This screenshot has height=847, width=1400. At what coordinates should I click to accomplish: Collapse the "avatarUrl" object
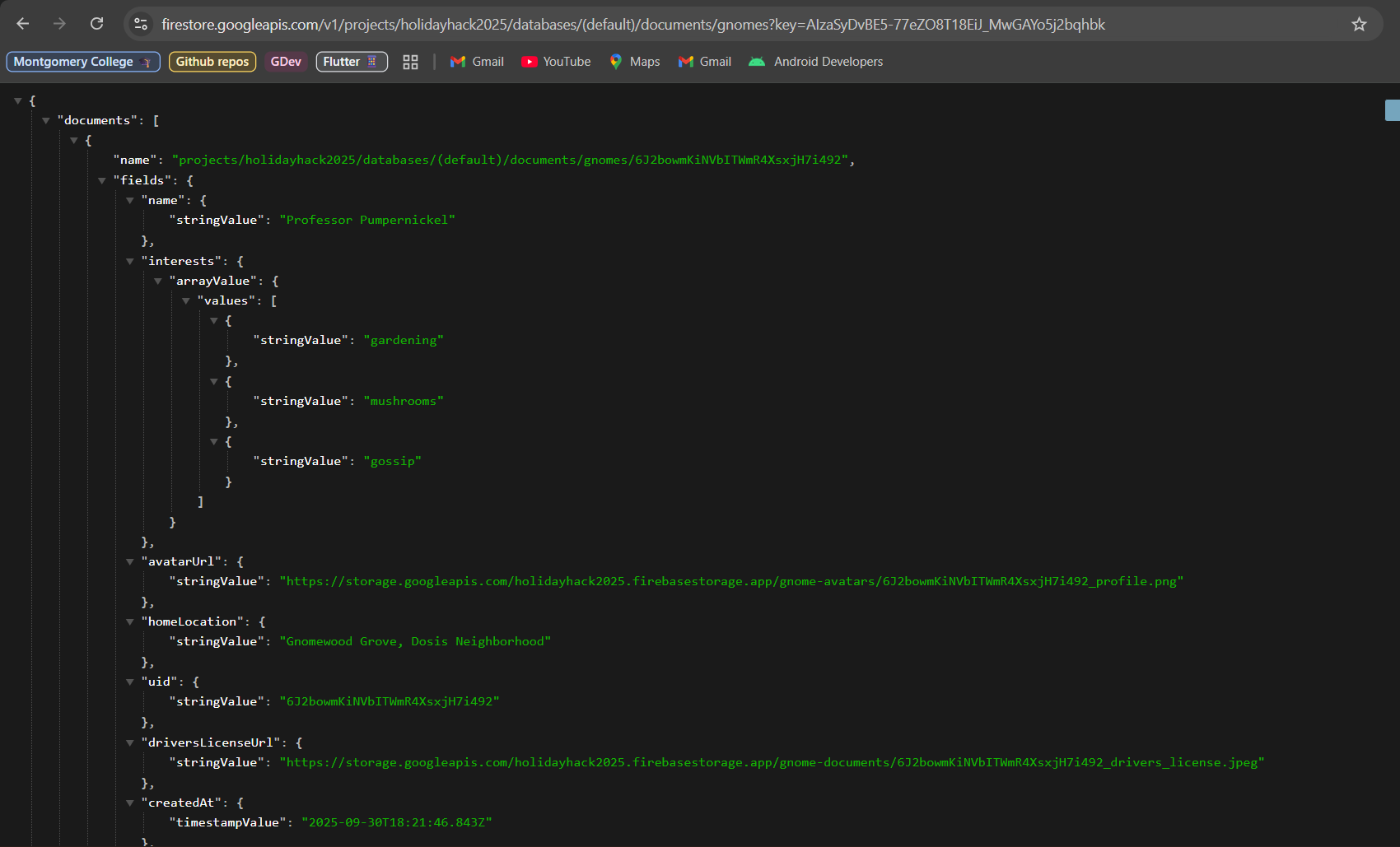tap(130, 561)
